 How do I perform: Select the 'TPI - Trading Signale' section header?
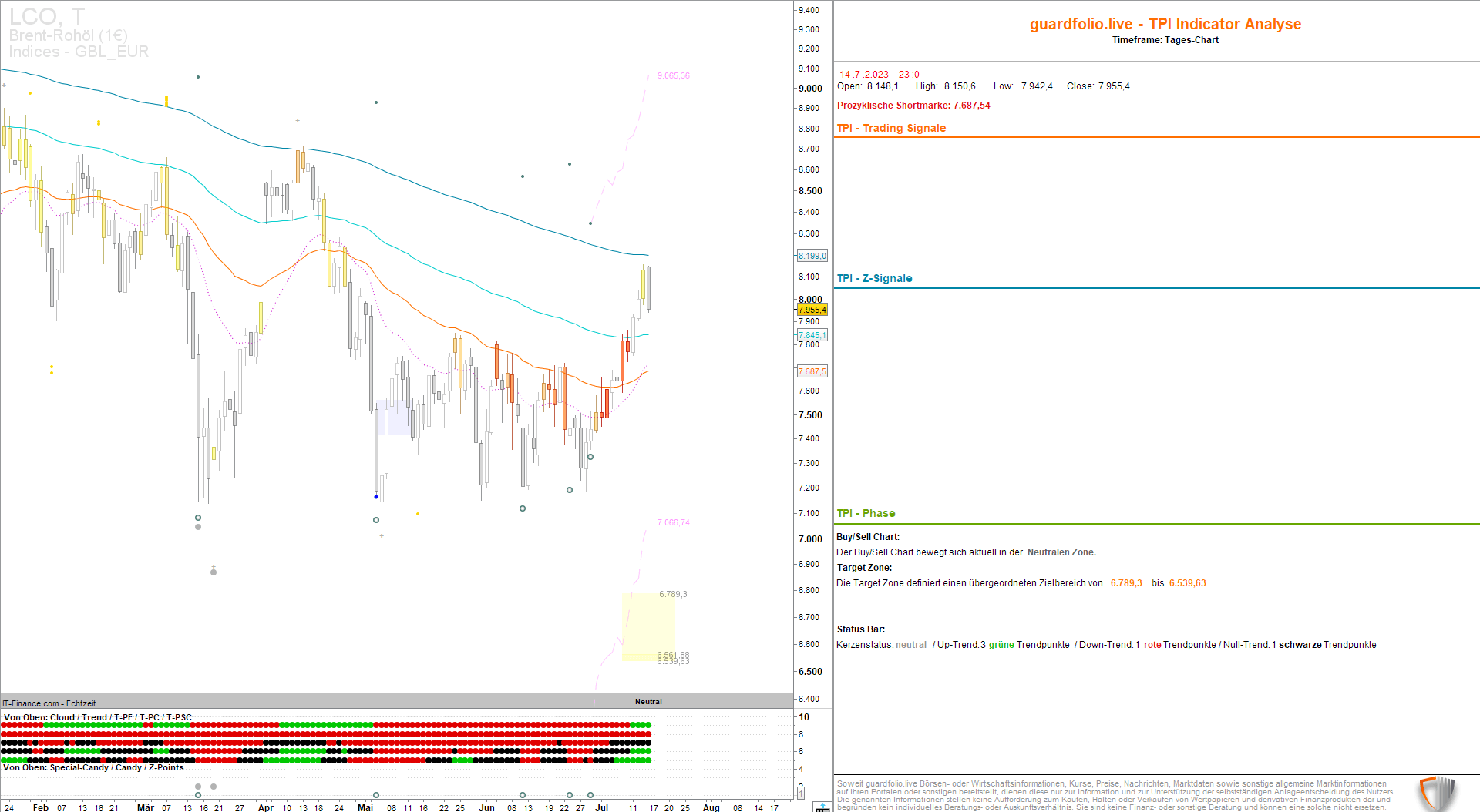(891, 128)
